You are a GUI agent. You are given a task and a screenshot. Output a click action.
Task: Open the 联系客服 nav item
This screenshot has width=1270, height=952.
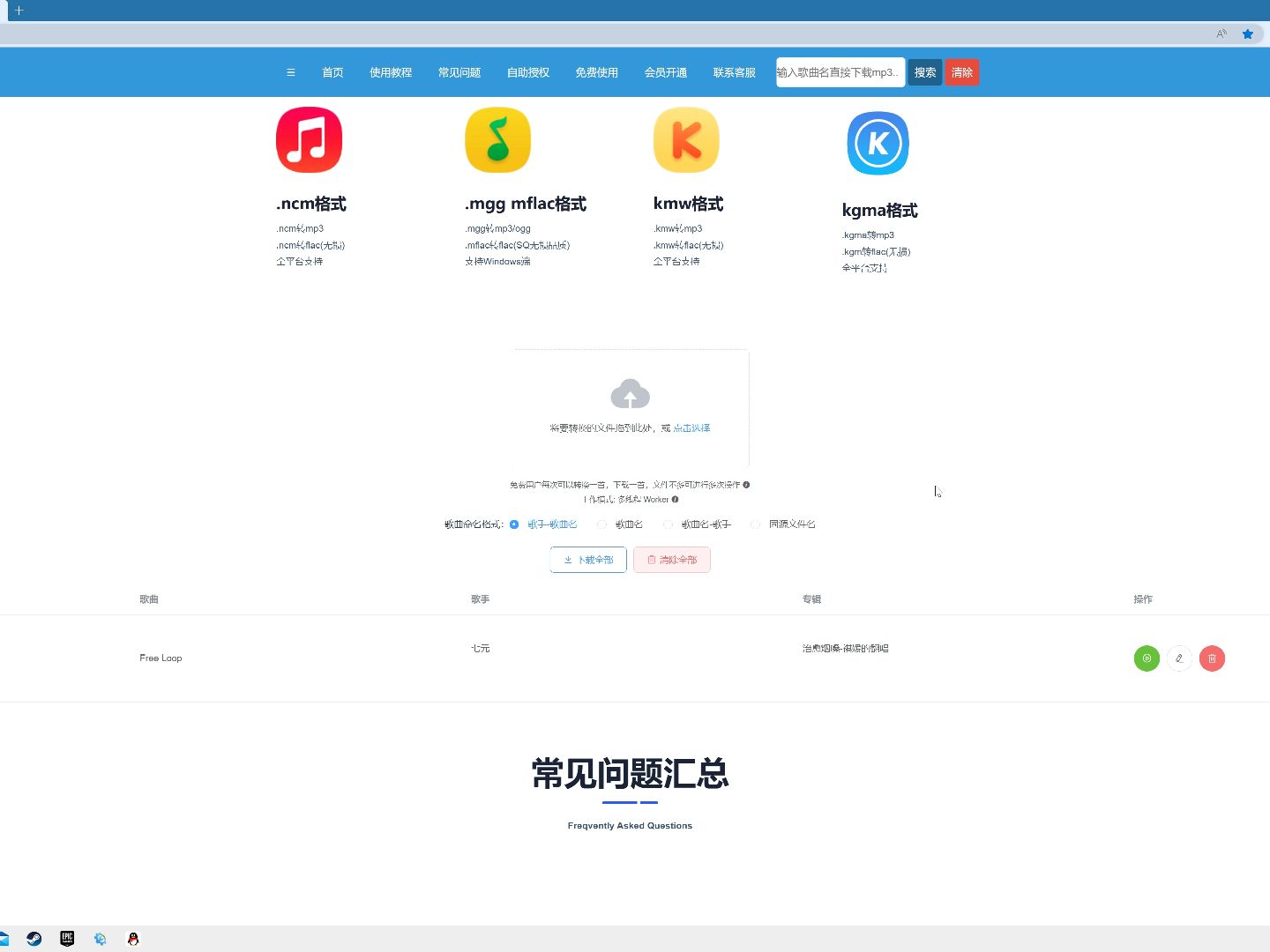coord(735,72)
